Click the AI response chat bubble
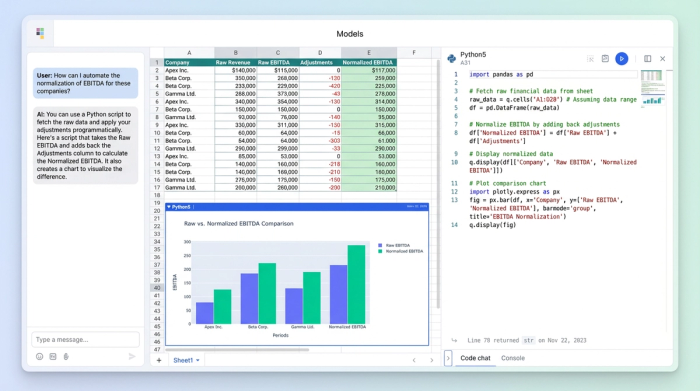This screenshot has height=391, width=700. 85,146
